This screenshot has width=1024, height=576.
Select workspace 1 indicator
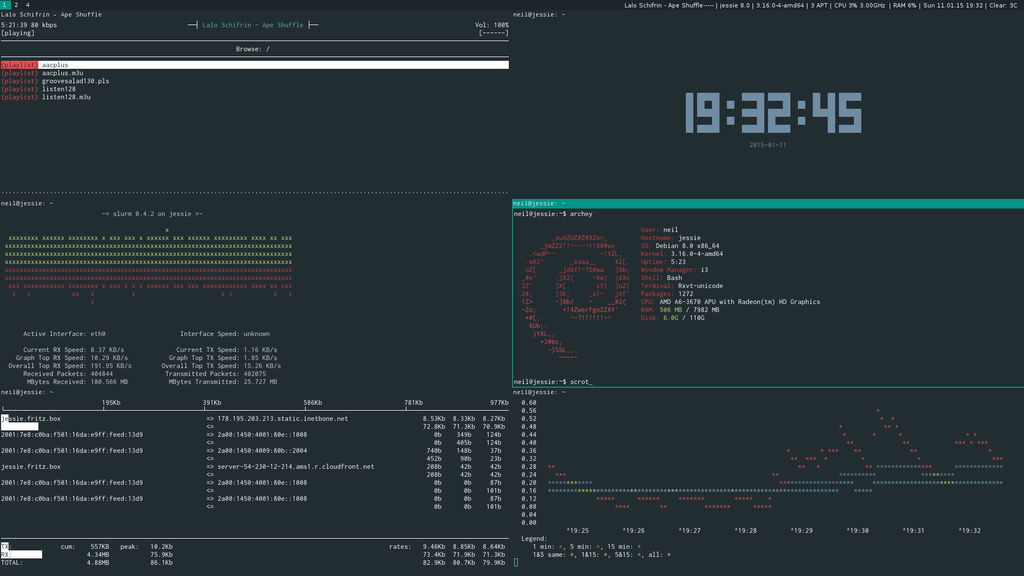click(4, 4)
